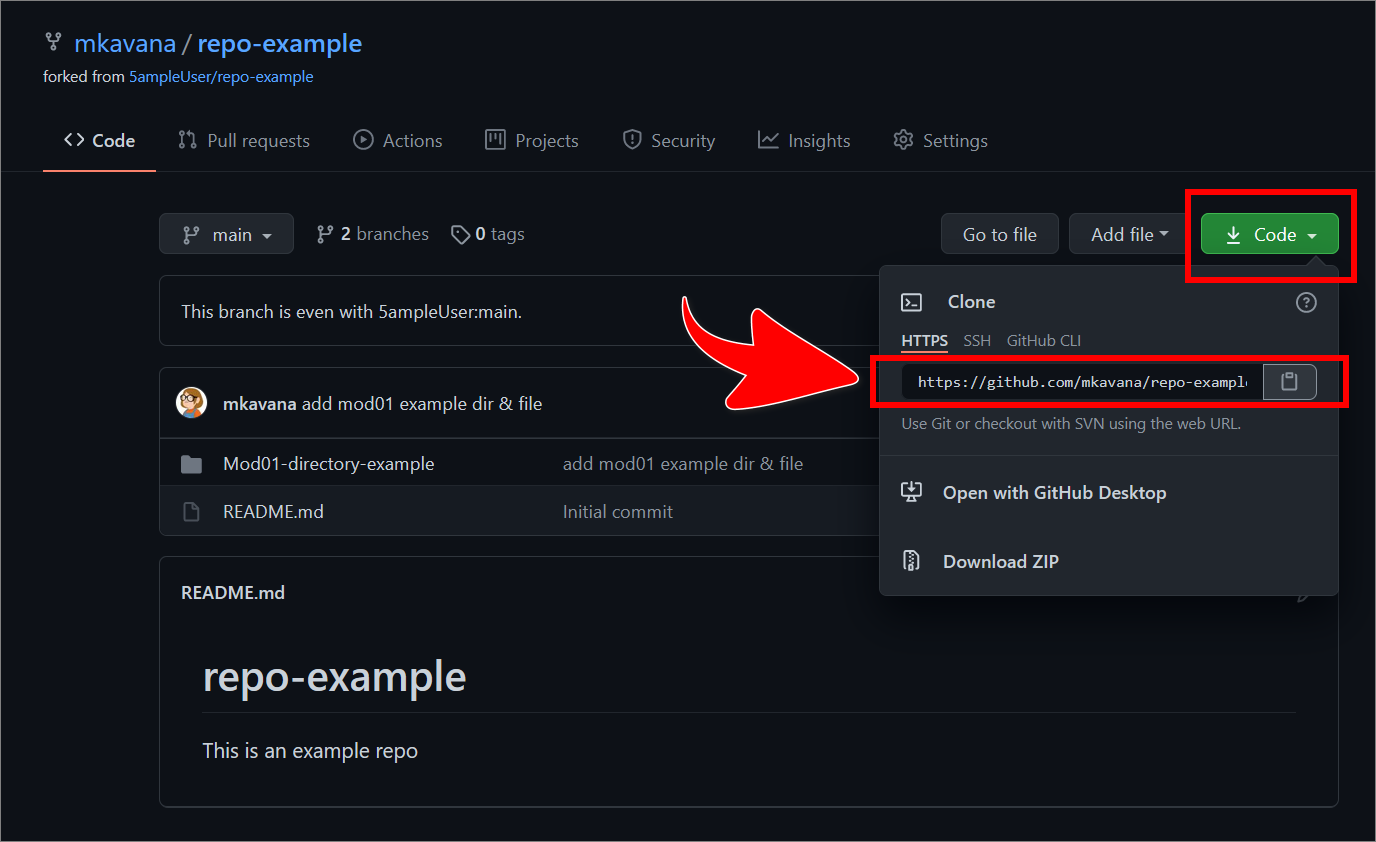This screenshot has width=1376, height=842.
Task: Select the GitHub CLI clone option
Action: (x=1044, y=341)
